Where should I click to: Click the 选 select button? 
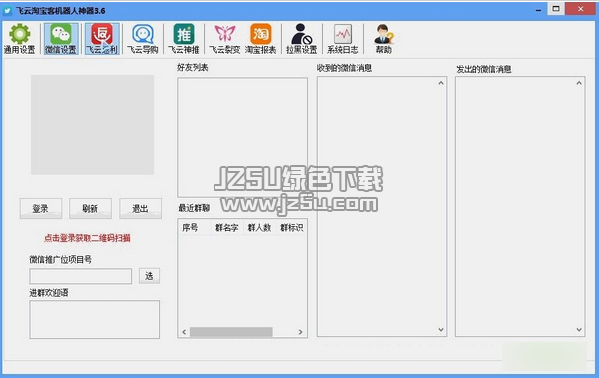pyautogui.click(x=149, y=276)
